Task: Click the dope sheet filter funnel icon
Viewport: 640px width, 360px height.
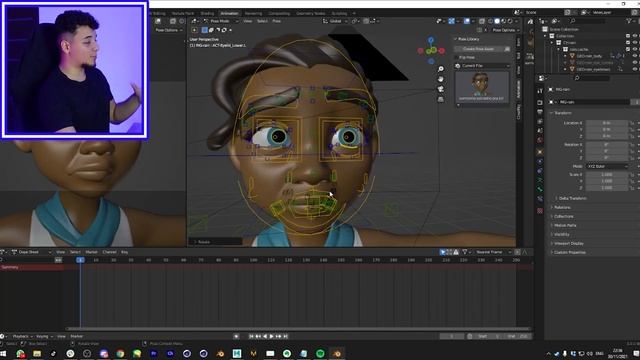Action: [x=464, y=252]
